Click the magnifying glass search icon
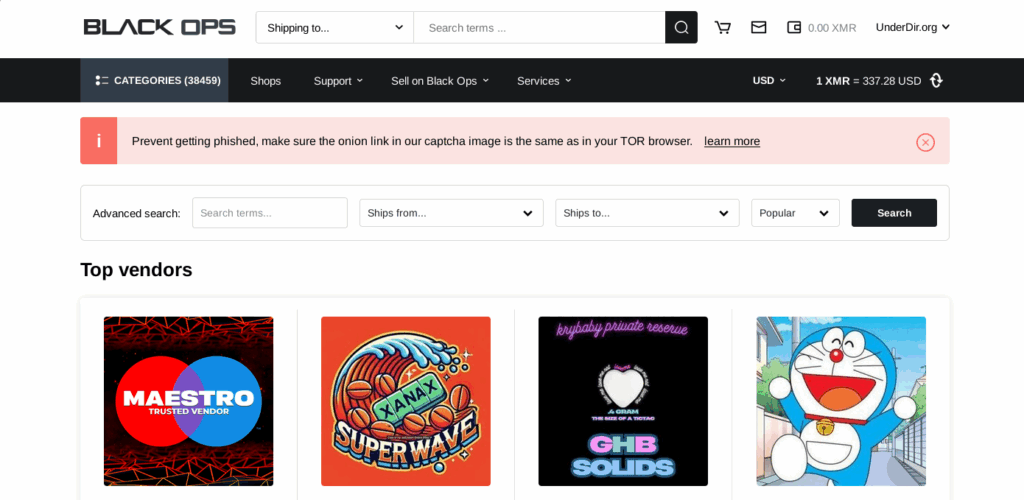Screen dimensions: 1024x500 [681, 28]
